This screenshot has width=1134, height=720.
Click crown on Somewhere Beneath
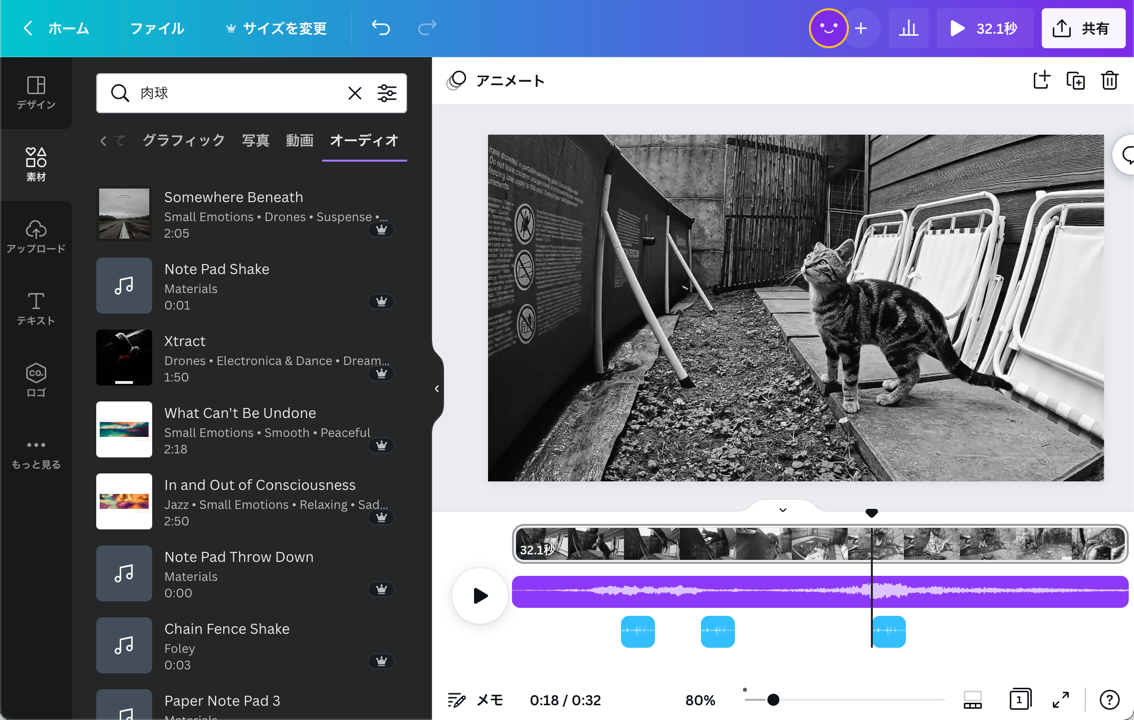pyautogui.click(x=381, y=230)
